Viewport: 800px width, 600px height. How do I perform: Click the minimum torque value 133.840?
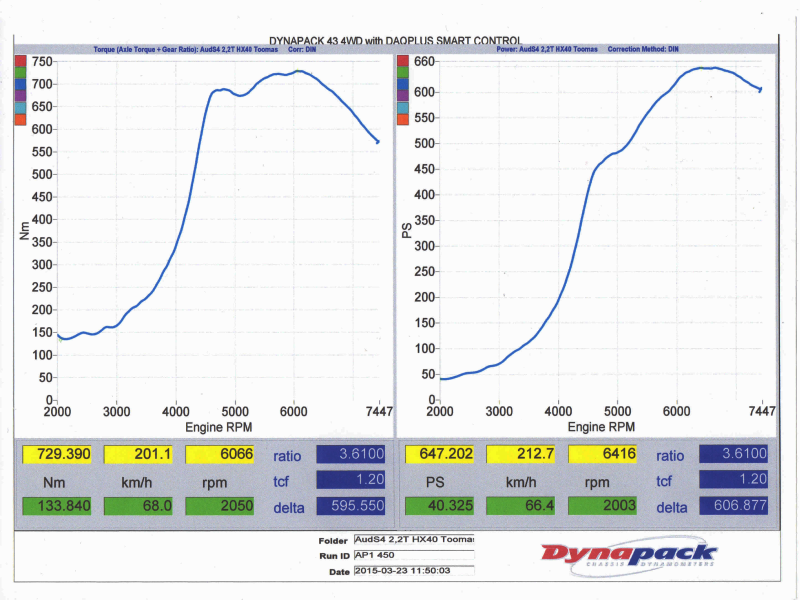click(x=56, y=506)
